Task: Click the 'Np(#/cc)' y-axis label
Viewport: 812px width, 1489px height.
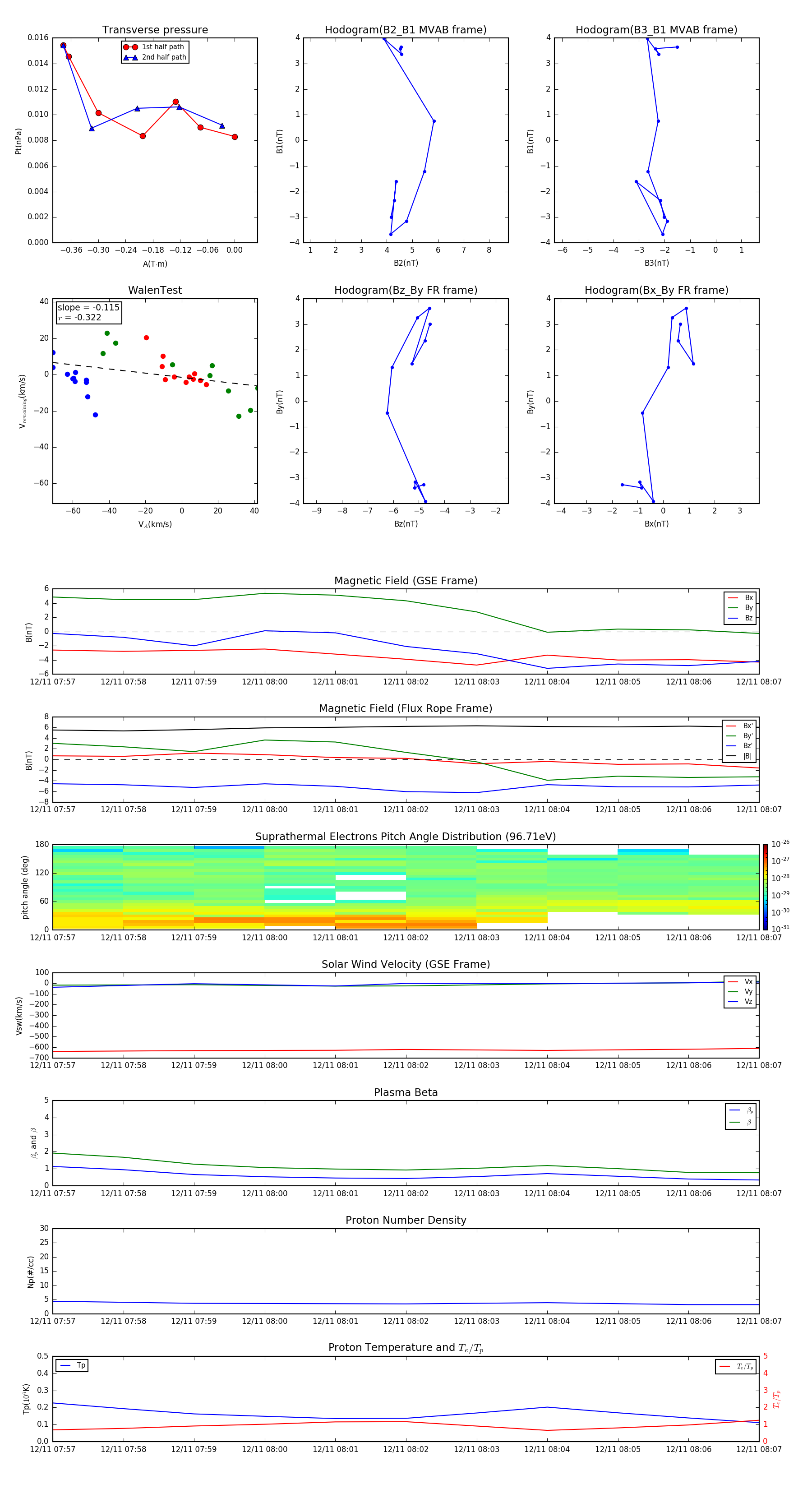Action: point(30,1272)
